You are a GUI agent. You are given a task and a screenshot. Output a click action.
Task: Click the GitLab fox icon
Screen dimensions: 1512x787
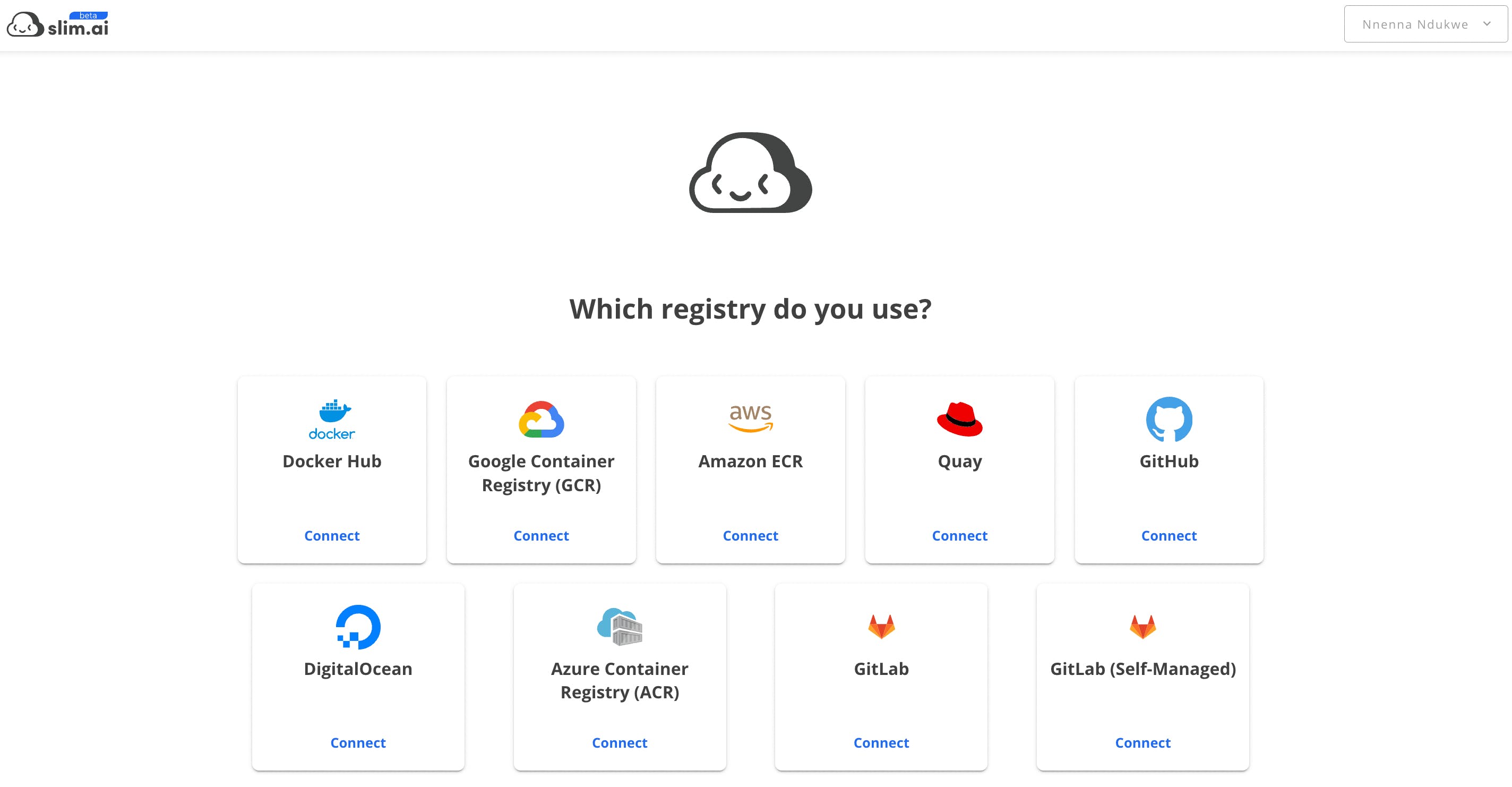[881, 627]
